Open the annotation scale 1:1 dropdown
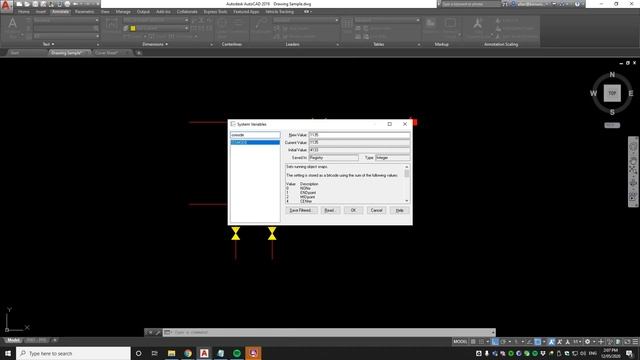 pos(576,342)
